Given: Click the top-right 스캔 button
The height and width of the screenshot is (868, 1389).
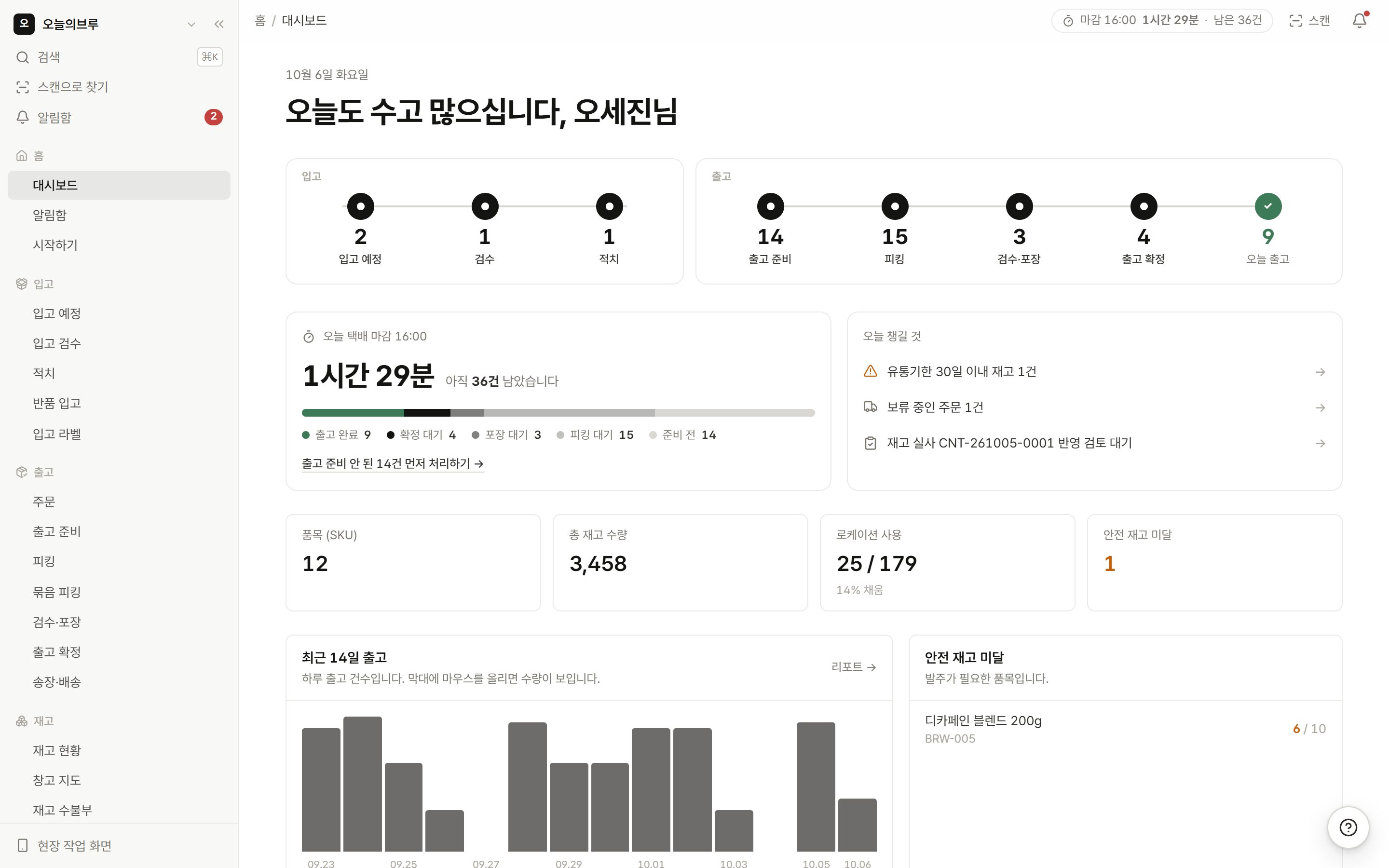Looking at the screenshot, I should click(1309, 21).
